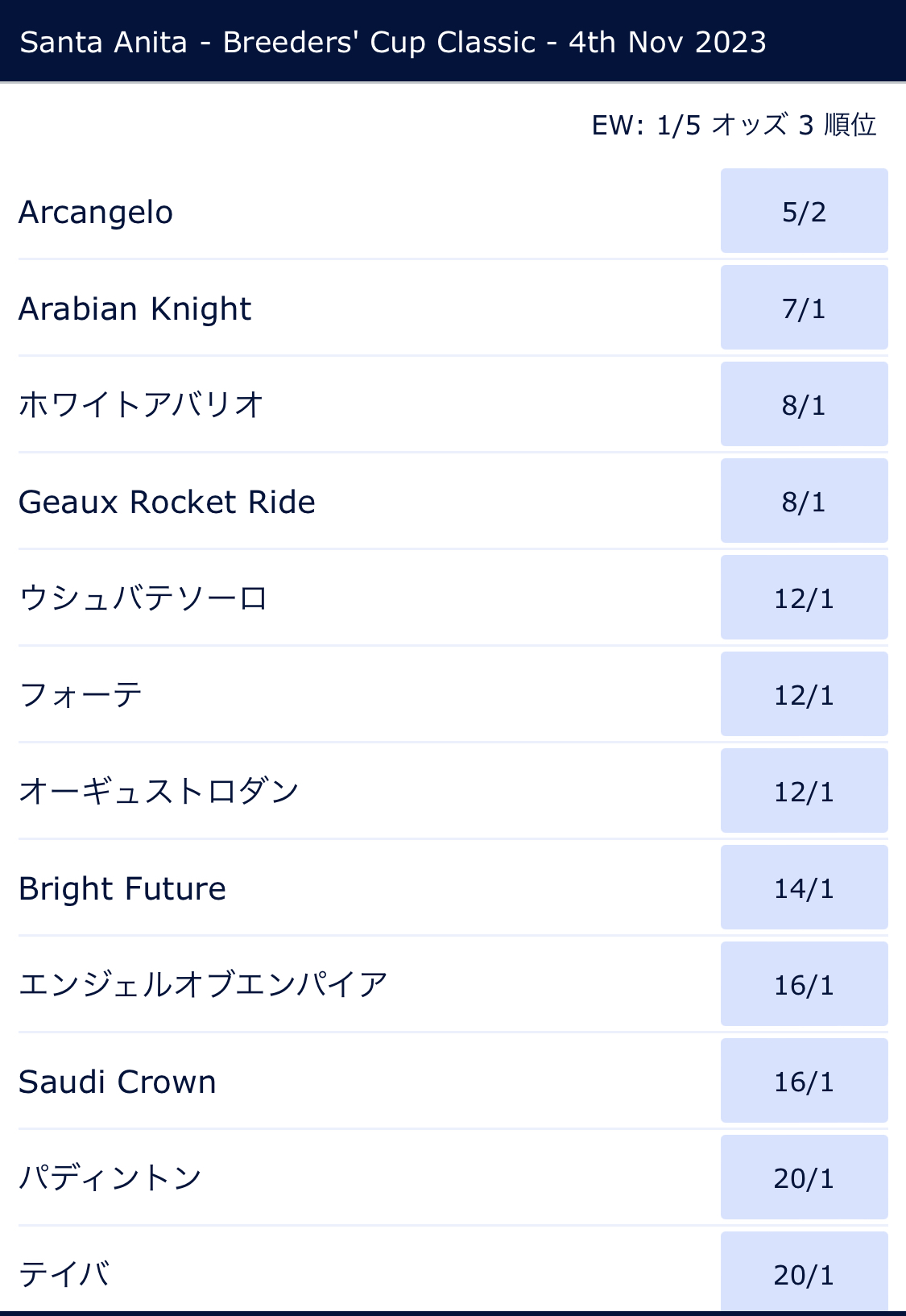Screen dimensions: 906x1316
Task: Select the Bright Future runner name
Action: (122, 889)
